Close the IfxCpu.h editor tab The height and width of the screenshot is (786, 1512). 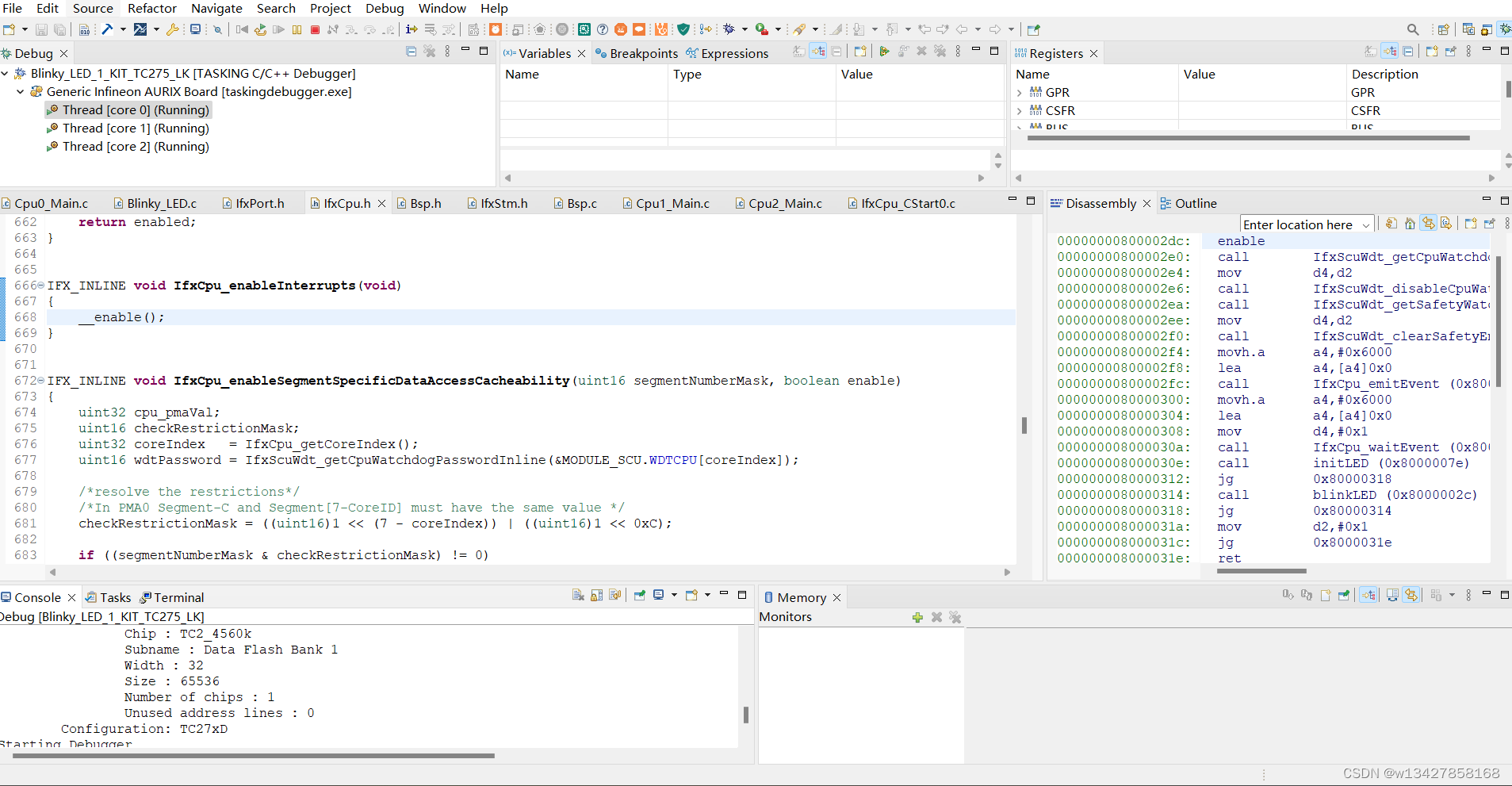tap(381, 204)
